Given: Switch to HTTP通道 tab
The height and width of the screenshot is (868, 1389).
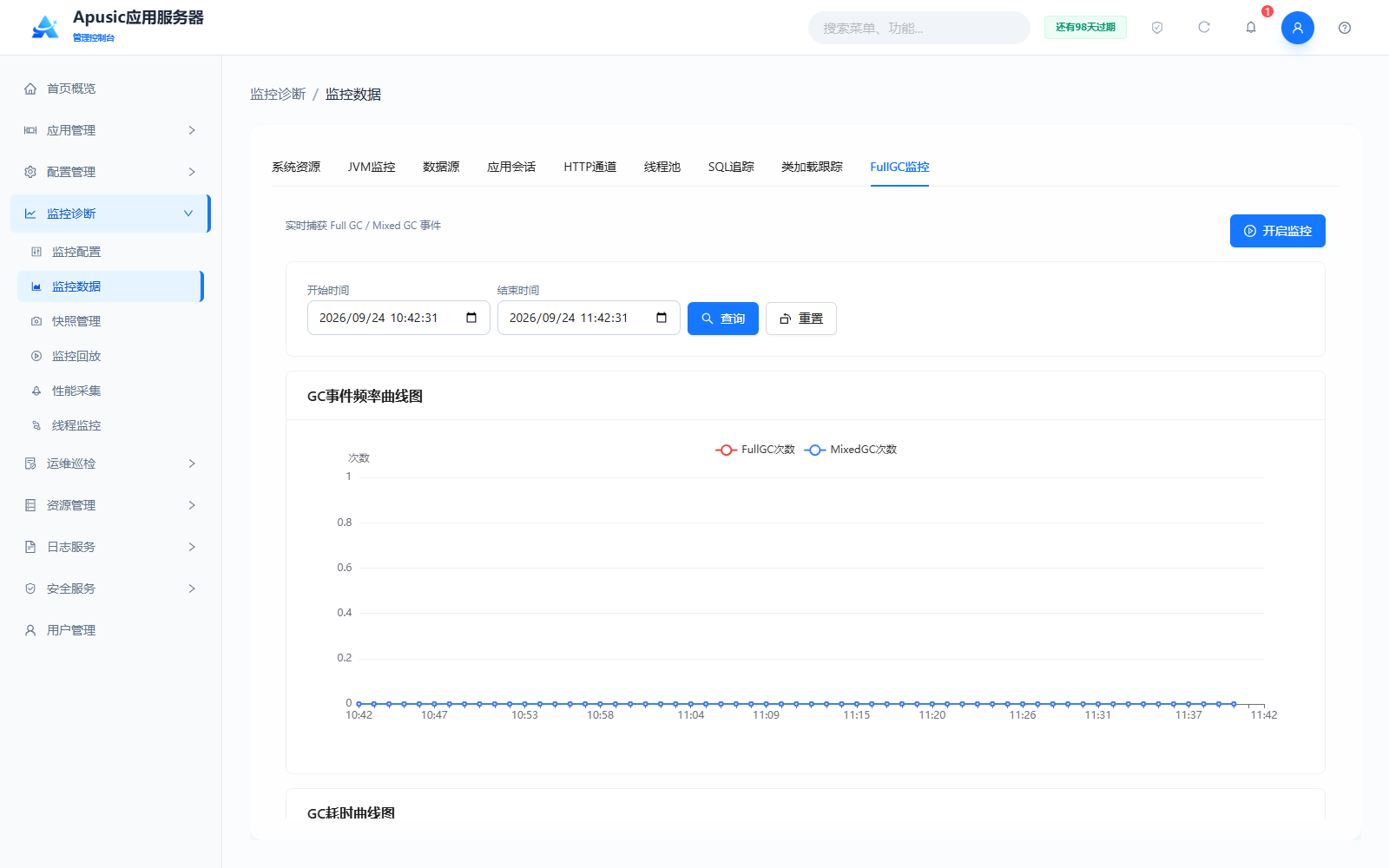Looking at the screenshot, I should click(x=590, y=167).
